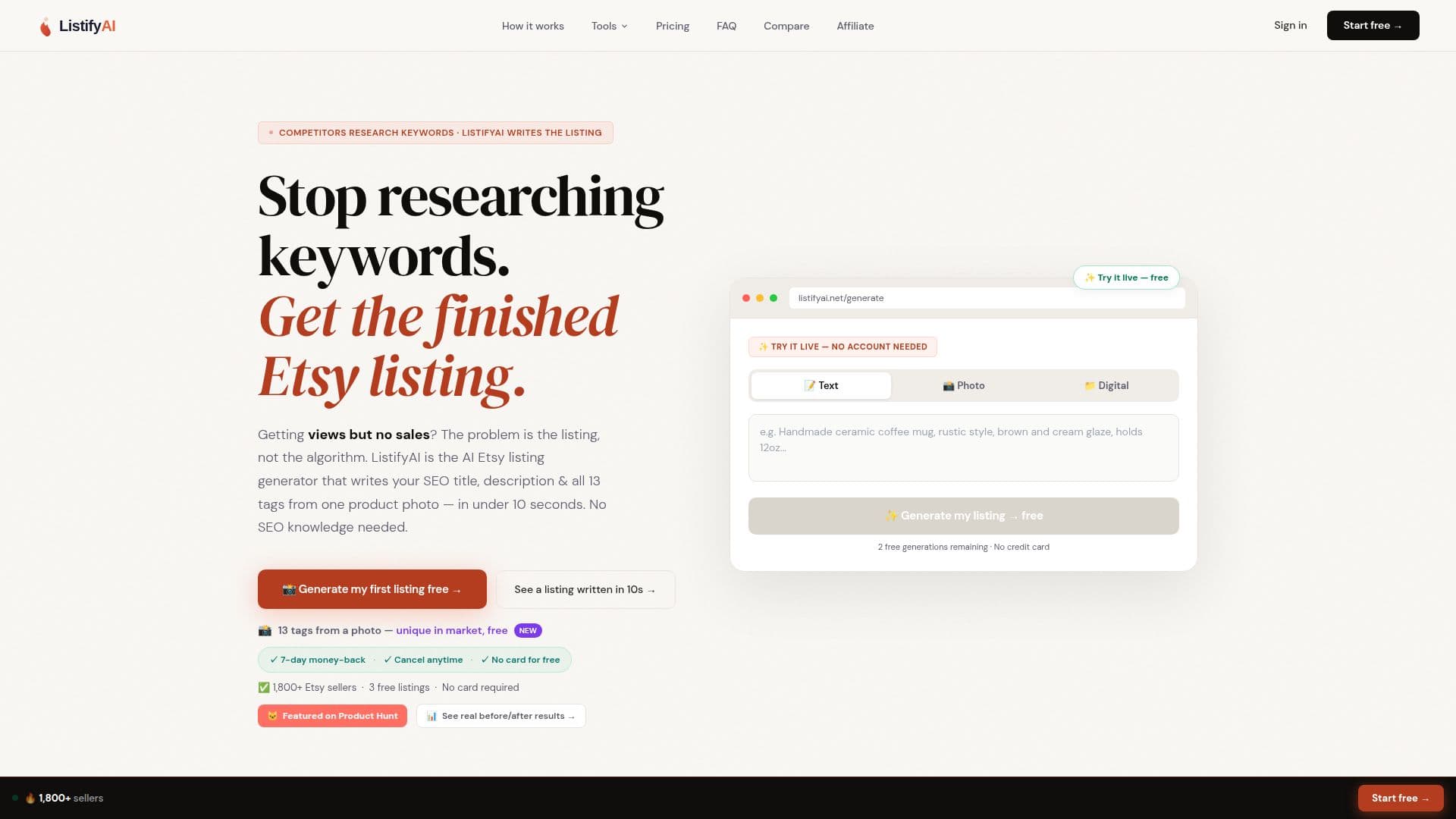Switch to the Digital tab
Screen dimensions: 1456x819
coord(1106,385)
